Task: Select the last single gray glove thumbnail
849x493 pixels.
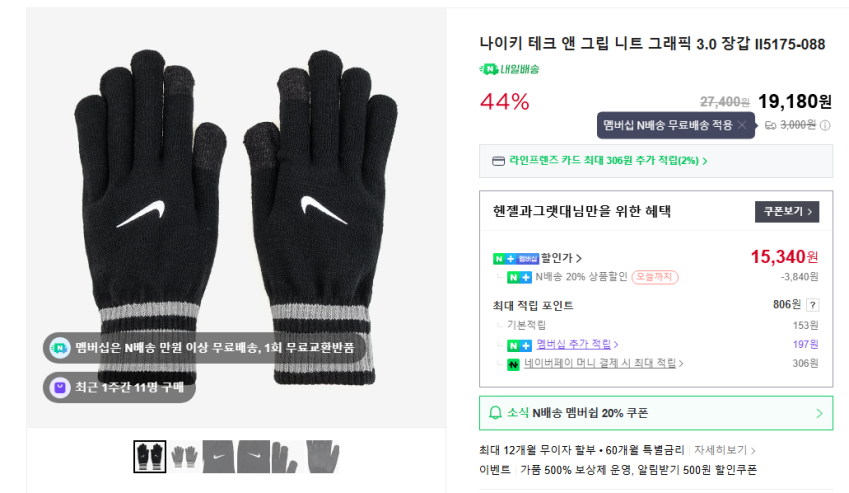Action: (323, 456)
